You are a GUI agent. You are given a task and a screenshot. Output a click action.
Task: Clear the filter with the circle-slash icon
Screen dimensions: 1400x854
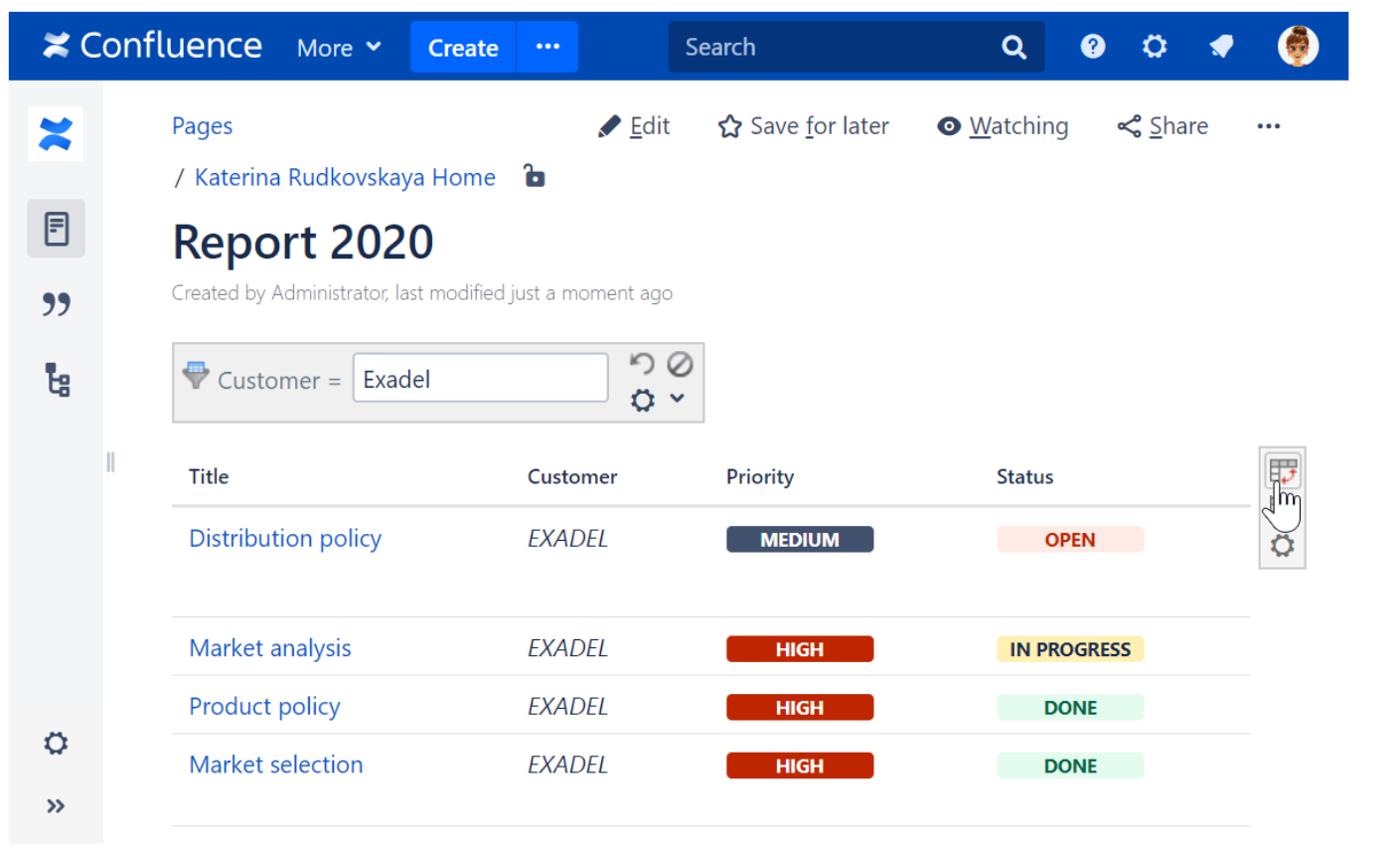coord(680,364)
